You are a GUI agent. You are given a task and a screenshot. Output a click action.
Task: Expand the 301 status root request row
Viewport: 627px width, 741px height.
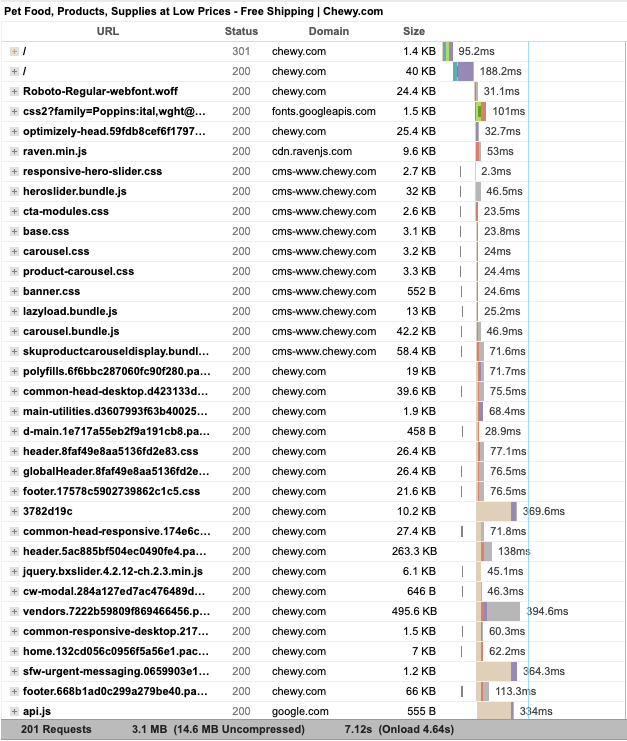click(x=14, y=52)
